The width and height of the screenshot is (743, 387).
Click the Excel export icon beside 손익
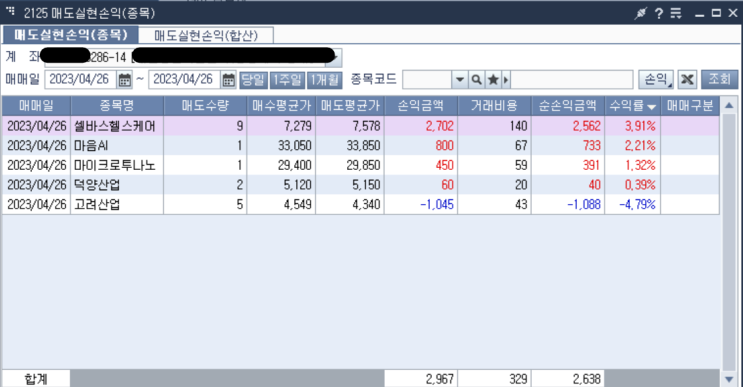(x=687, y=80)
